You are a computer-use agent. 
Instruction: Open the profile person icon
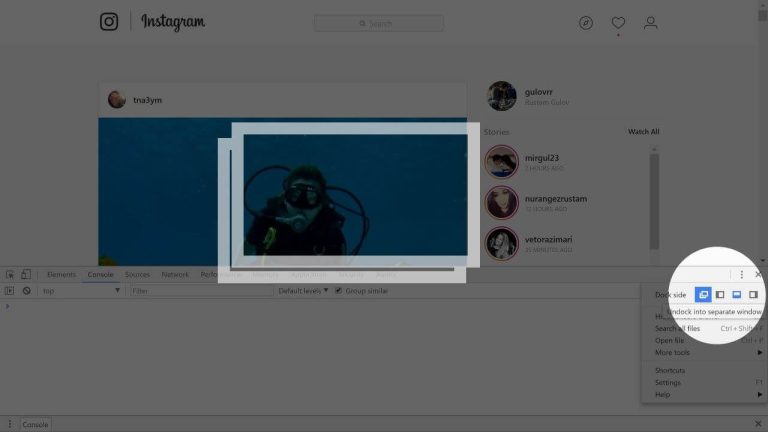coord(650,23)
